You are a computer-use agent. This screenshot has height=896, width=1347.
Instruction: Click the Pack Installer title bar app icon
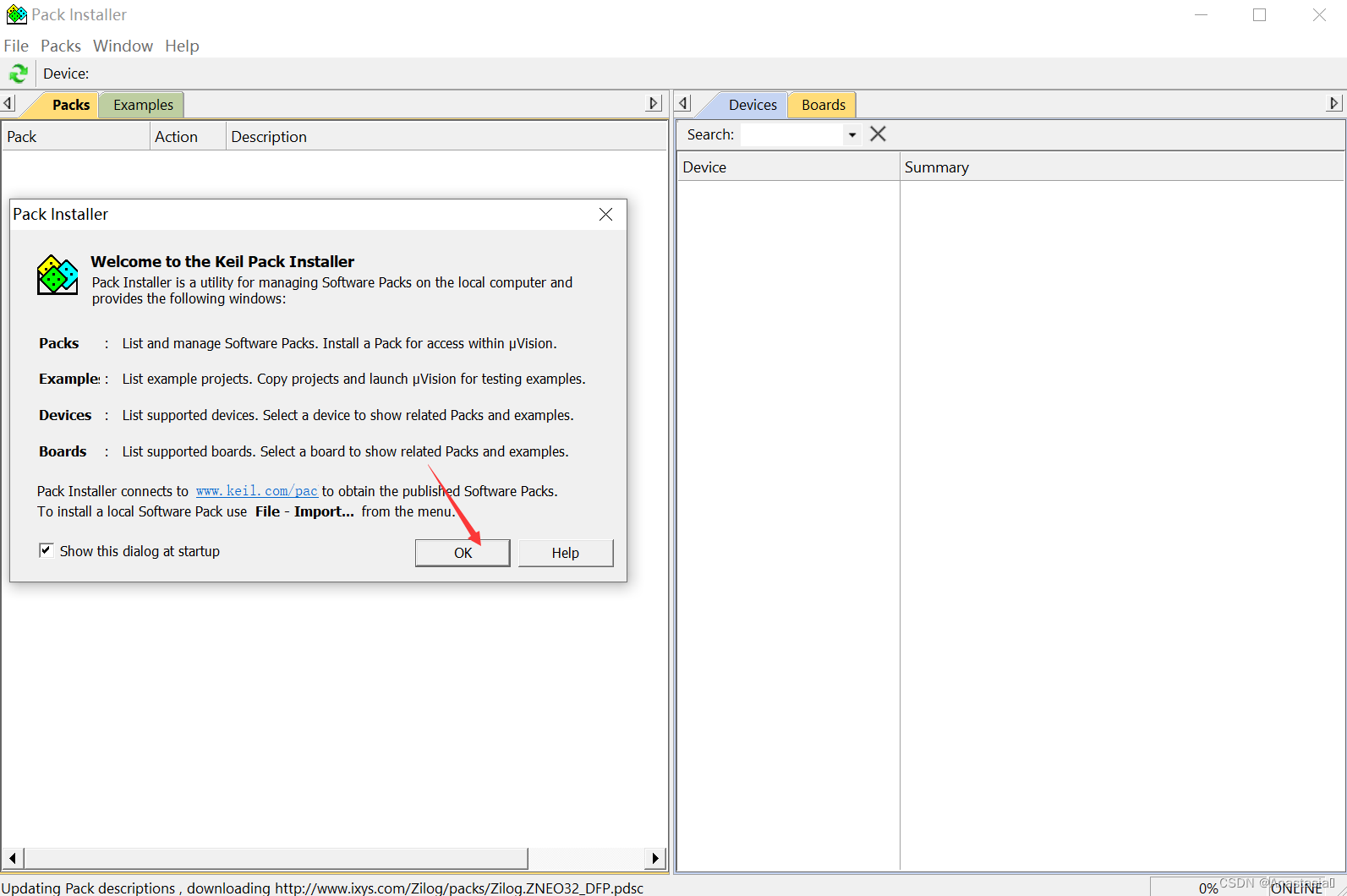tap(16, 14)
